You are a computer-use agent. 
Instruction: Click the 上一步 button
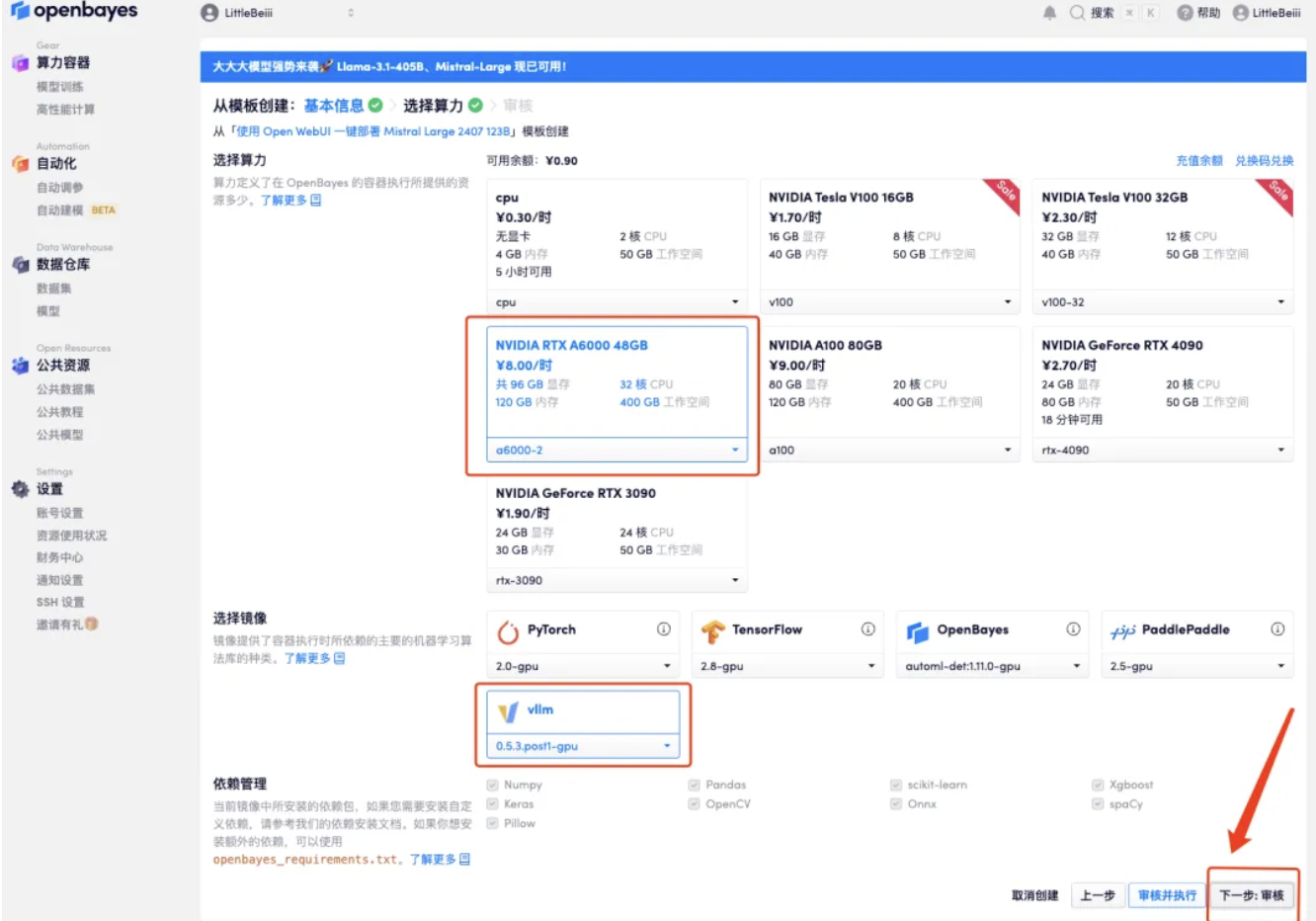[1098, 896]
